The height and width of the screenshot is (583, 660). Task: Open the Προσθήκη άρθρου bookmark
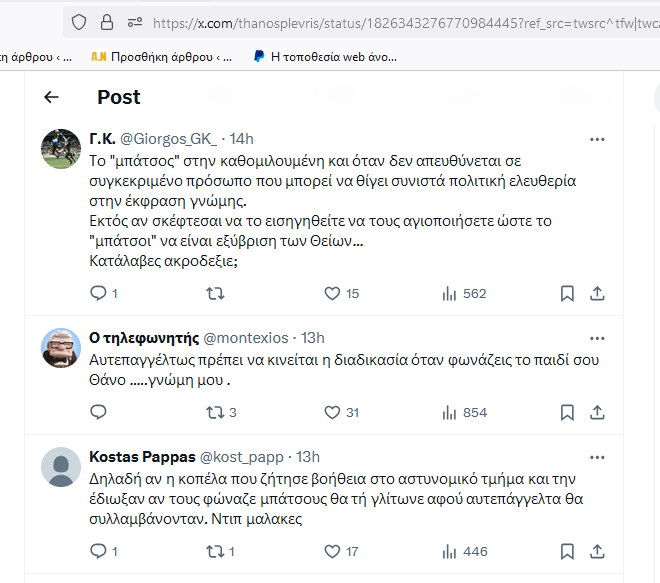click(162, 56)
